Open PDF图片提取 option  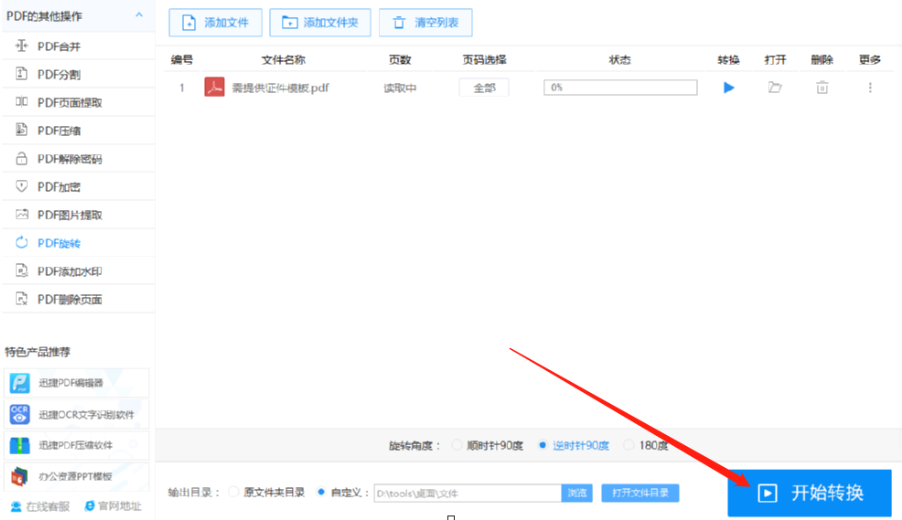point(78,215)
